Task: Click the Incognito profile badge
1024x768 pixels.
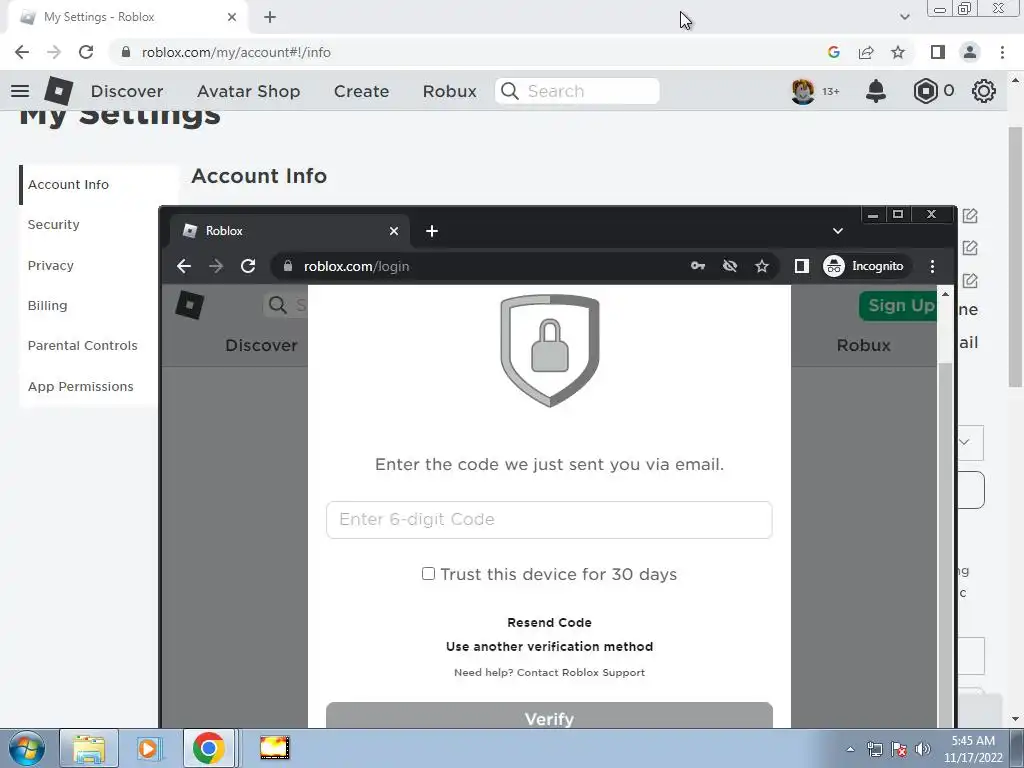Action: pos(864,266)
